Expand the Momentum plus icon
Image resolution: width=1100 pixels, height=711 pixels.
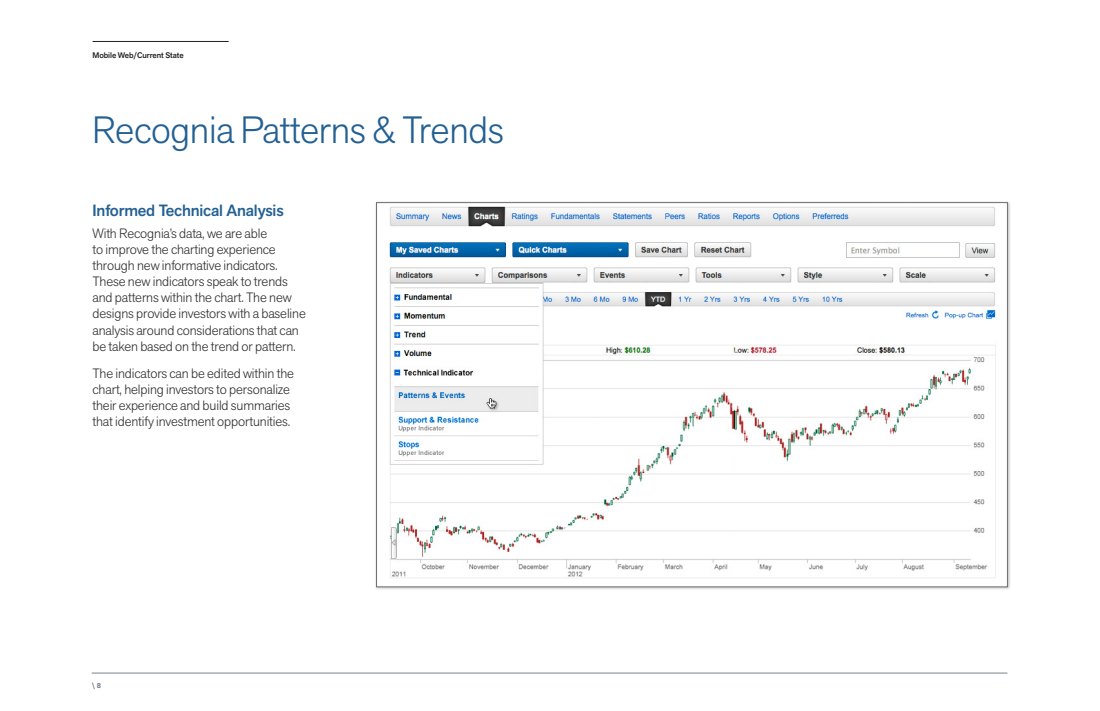(x=397, y=317)
